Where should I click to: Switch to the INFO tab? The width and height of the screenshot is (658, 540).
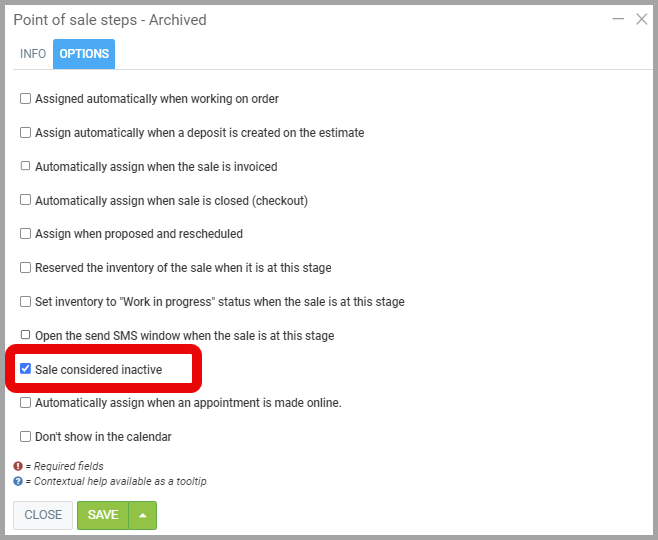pyautogui.click(x=33, y=54)
